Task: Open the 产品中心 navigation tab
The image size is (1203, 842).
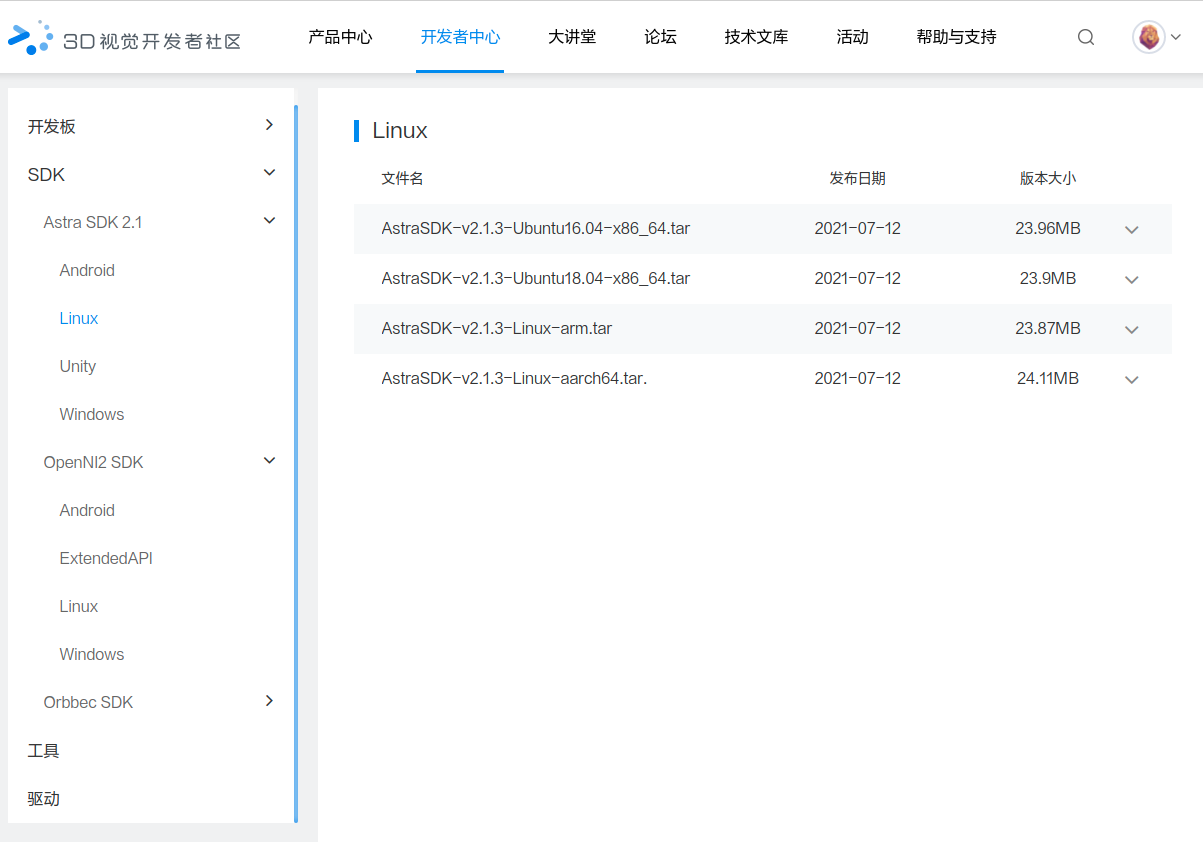Action: tap(340, 37)
